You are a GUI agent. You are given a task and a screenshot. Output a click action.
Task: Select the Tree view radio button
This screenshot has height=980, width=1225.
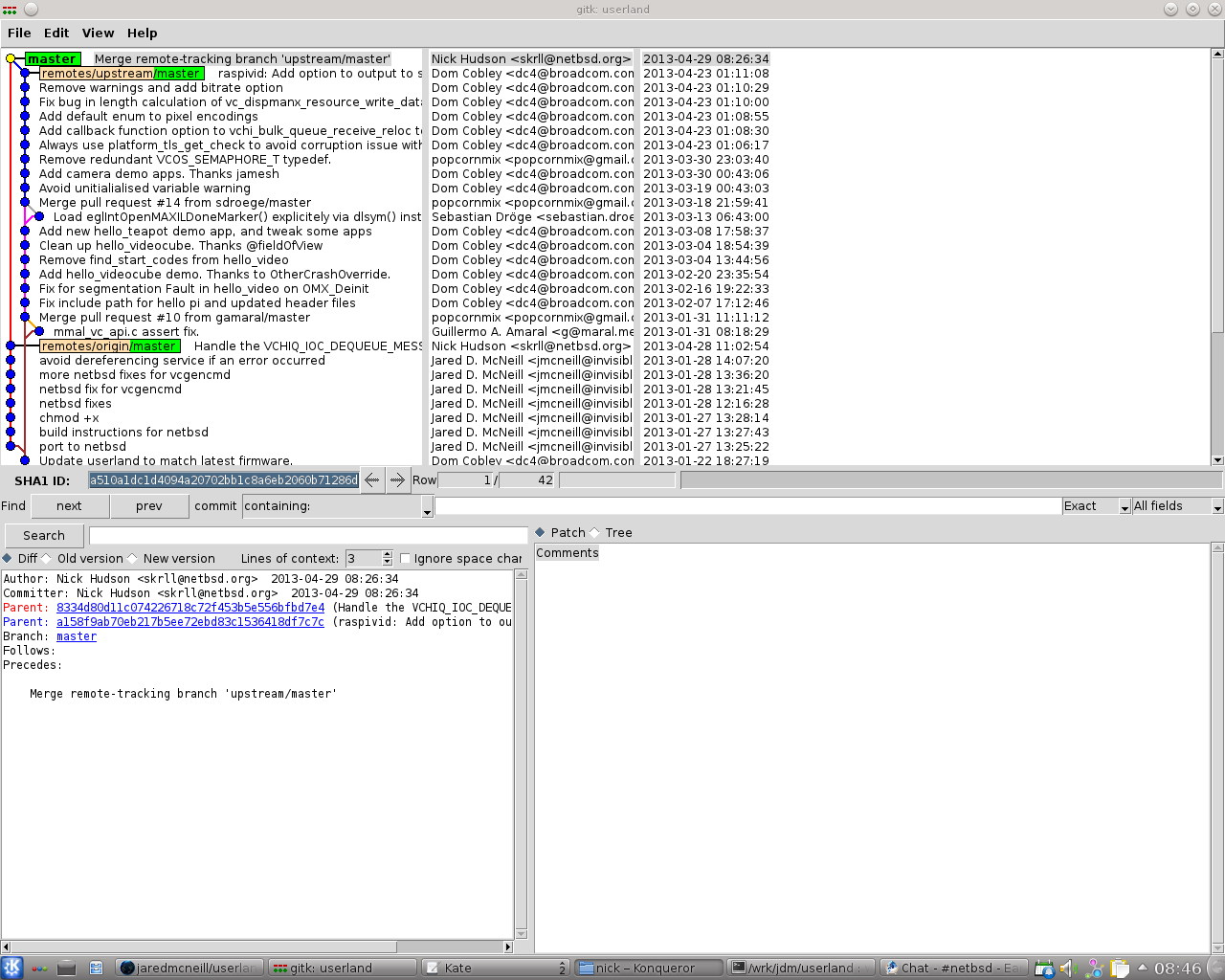[x=595, y=533]
